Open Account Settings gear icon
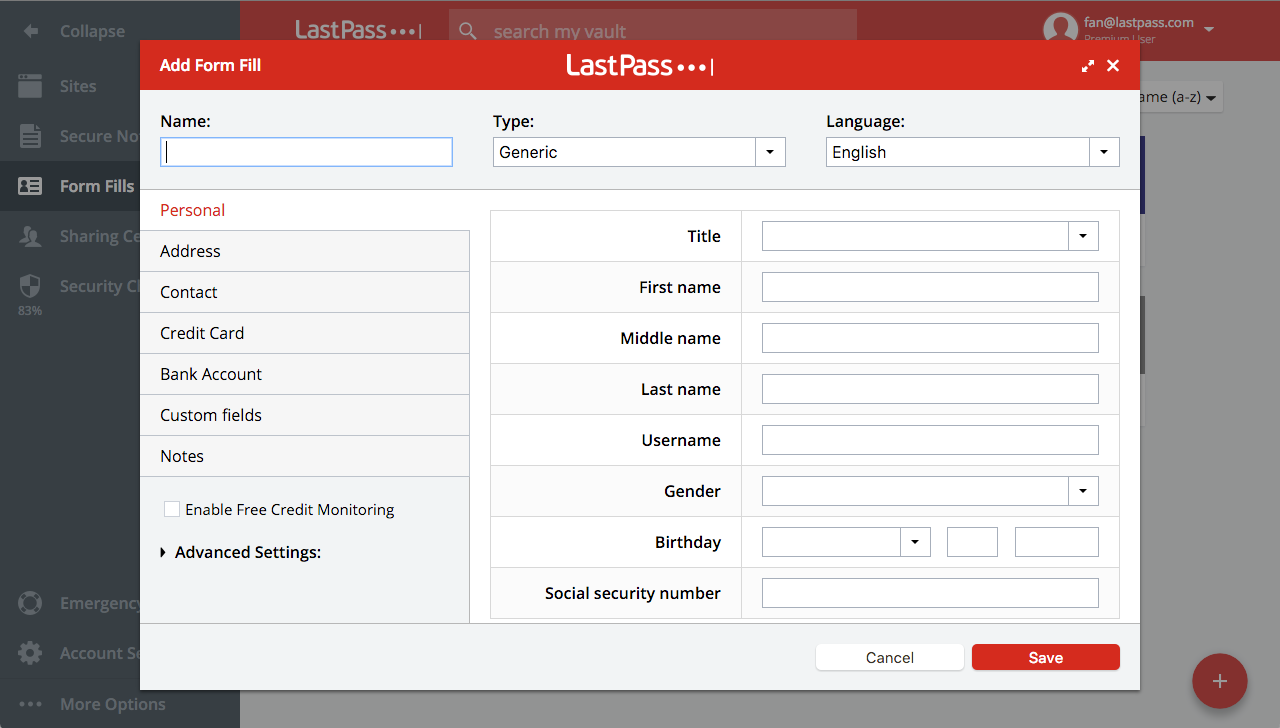The image size is (1280, 728). coord(30,653)
